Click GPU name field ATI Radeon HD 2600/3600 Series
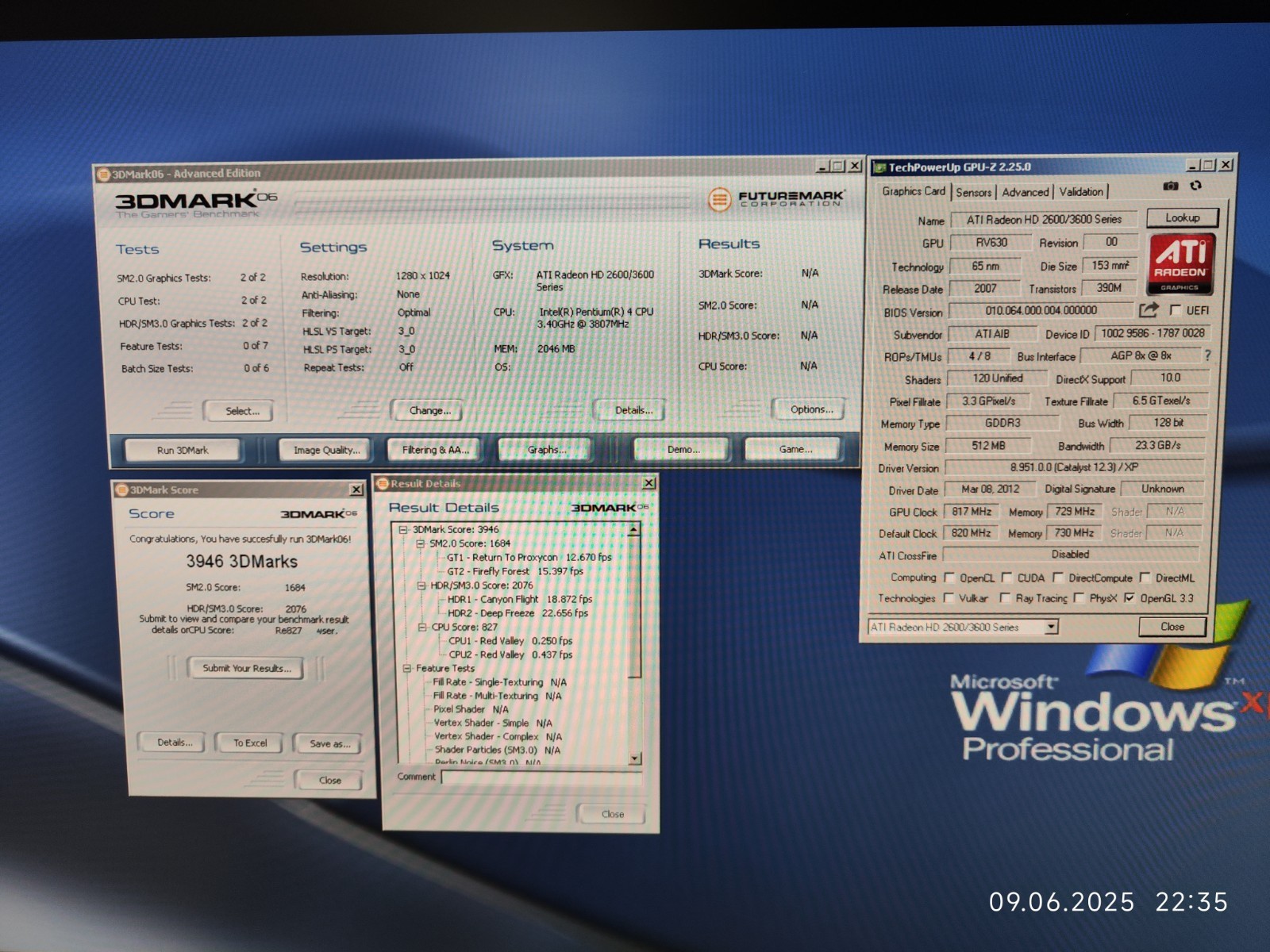Screen dimensions: 1270x952 [1043, 219]
